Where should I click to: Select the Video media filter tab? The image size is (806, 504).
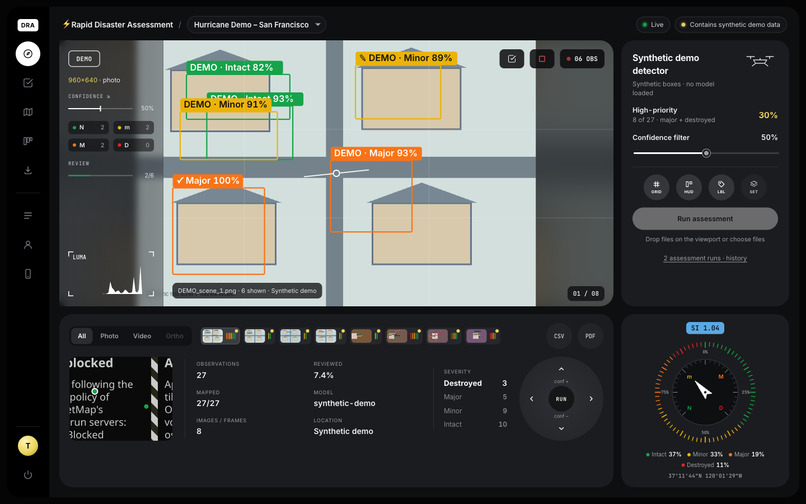pos(142,336)
